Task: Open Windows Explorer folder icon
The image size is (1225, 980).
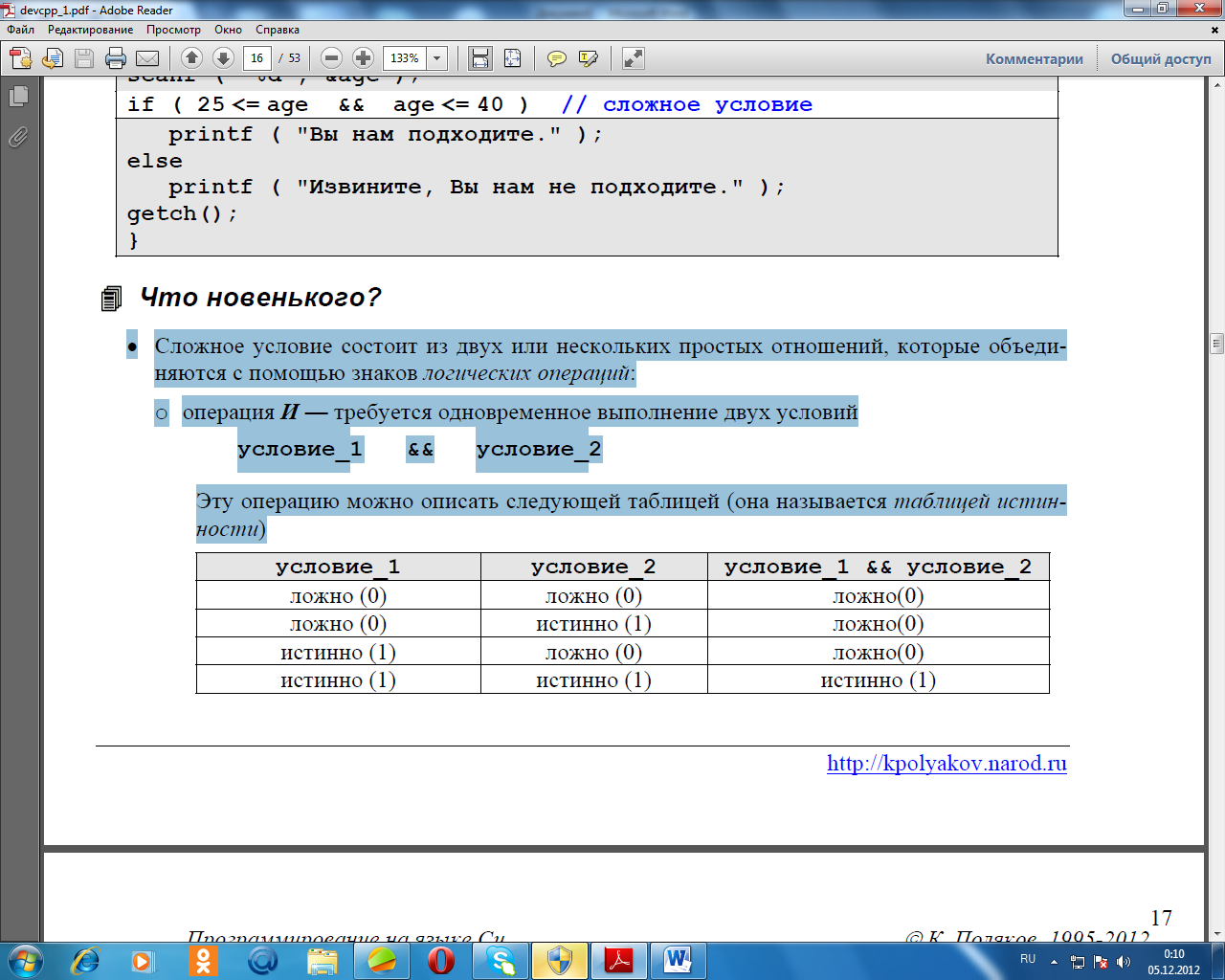Action: [323, 960]
